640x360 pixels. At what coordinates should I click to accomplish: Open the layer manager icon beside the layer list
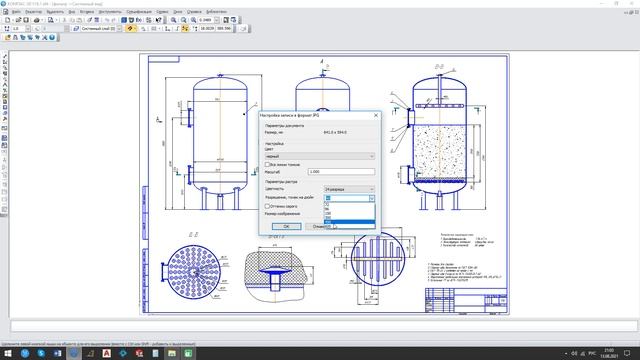click(76, 29)
